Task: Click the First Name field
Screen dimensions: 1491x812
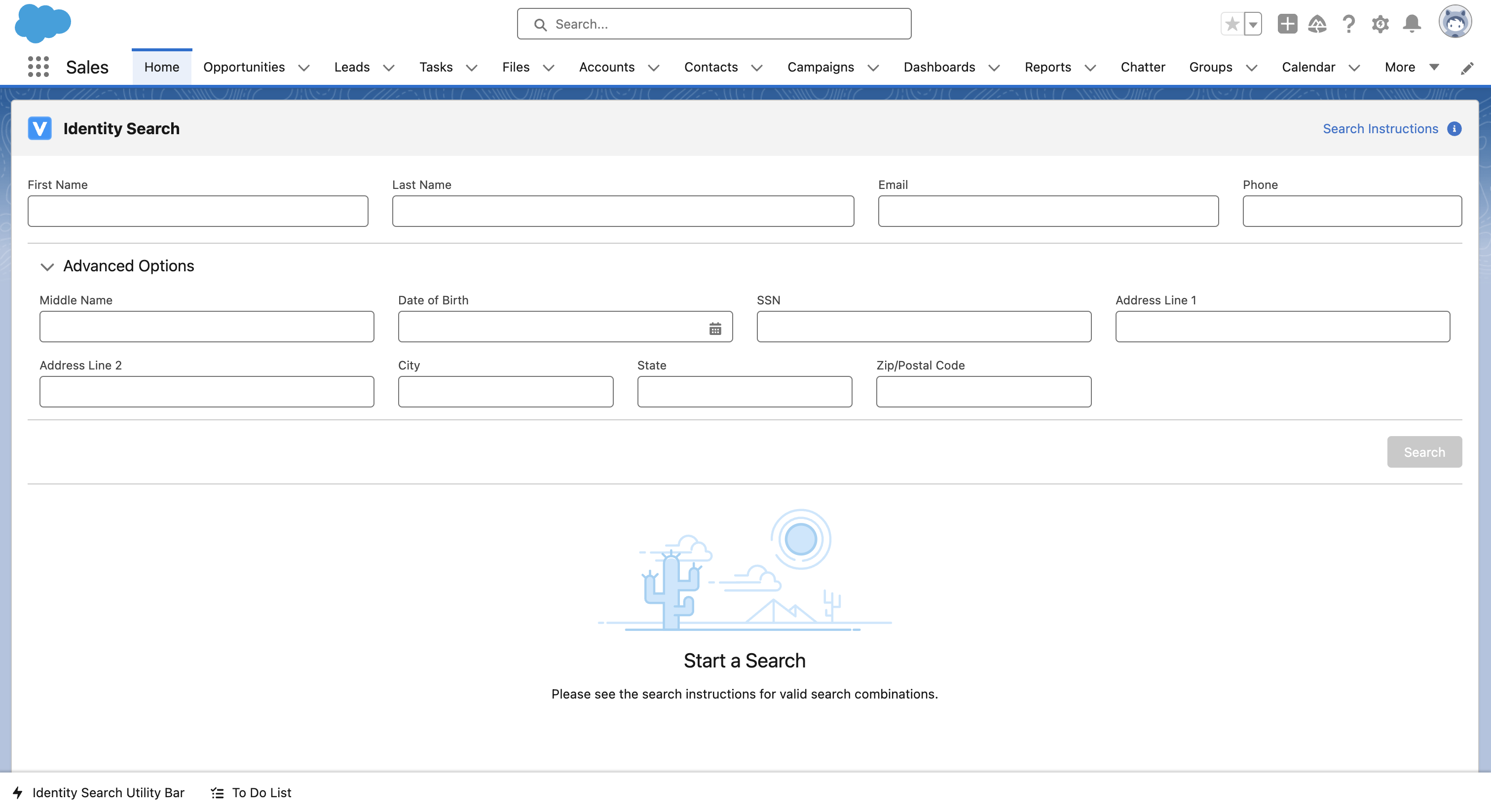Action: [198, 211]
